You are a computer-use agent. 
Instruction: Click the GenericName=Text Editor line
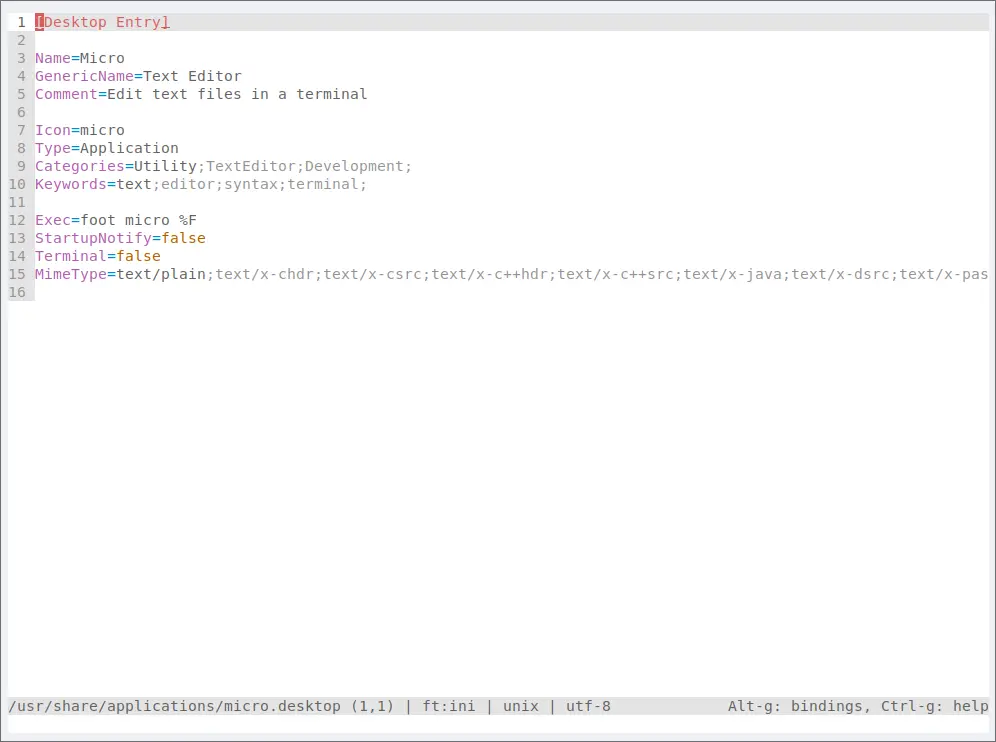point(138,76)
